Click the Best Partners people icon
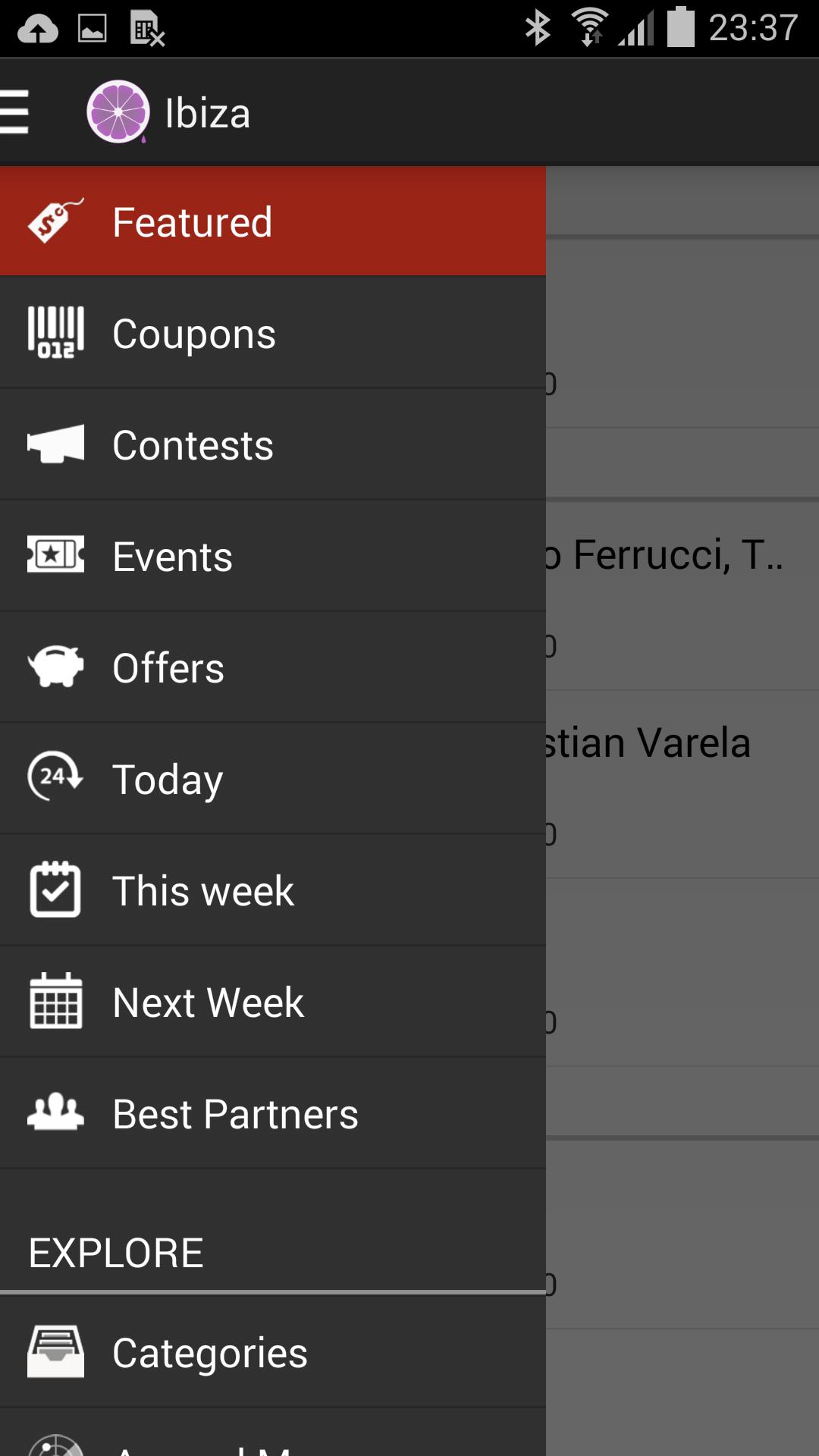The height and width of the screenshot is (1456, 819). tap(55, 1112)
